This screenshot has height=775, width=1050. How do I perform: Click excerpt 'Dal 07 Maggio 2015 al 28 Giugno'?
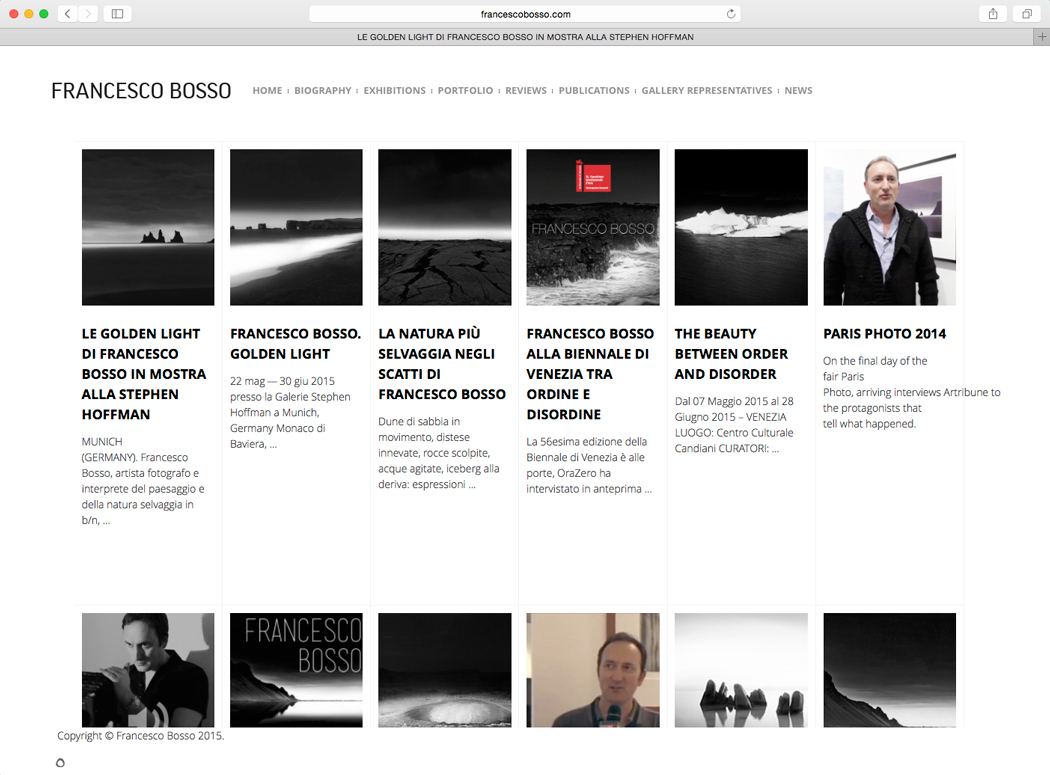[734, 425]
